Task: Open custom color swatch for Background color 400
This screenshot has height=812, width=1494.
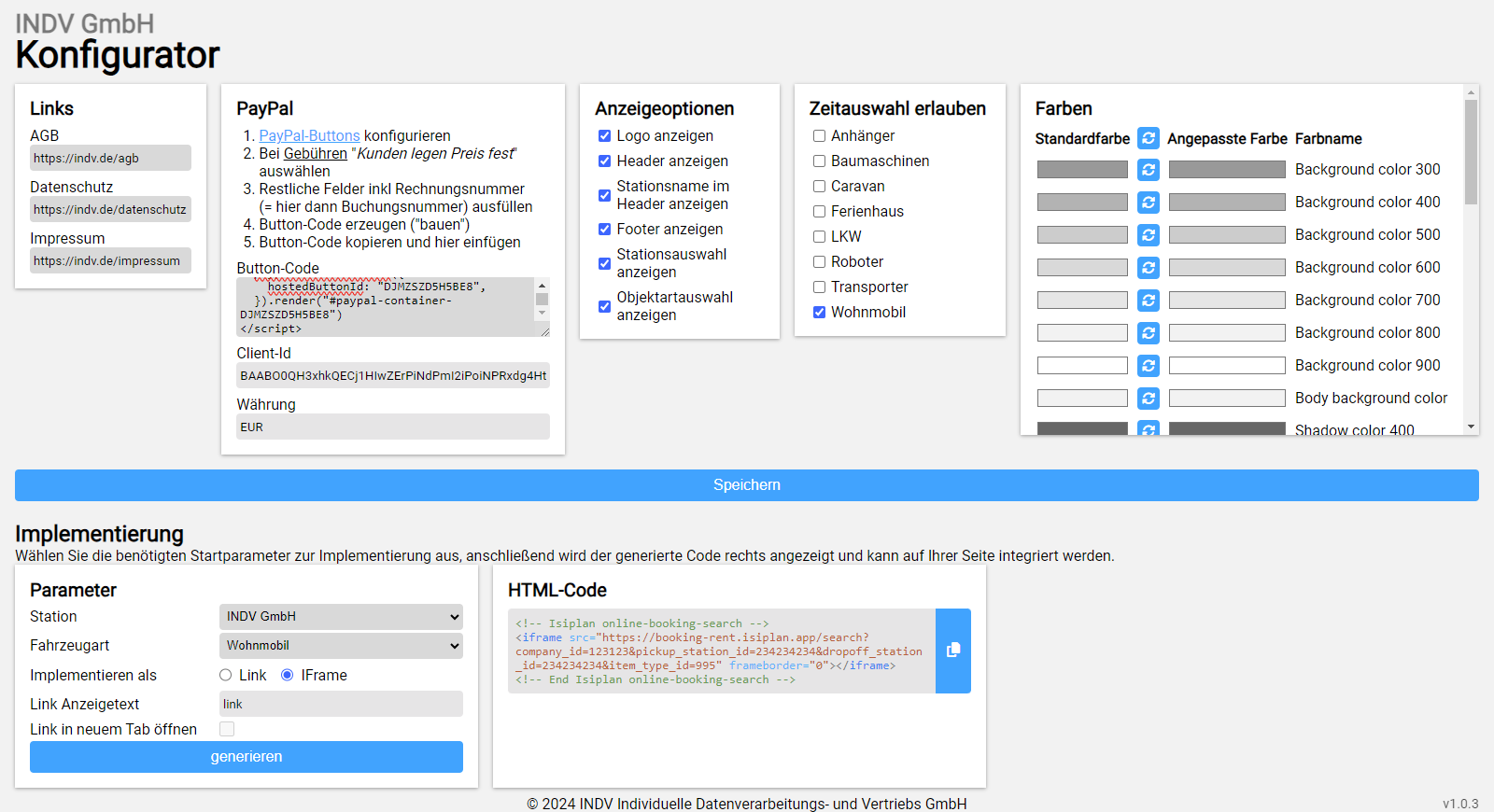Action: (x=1227, y=203)
